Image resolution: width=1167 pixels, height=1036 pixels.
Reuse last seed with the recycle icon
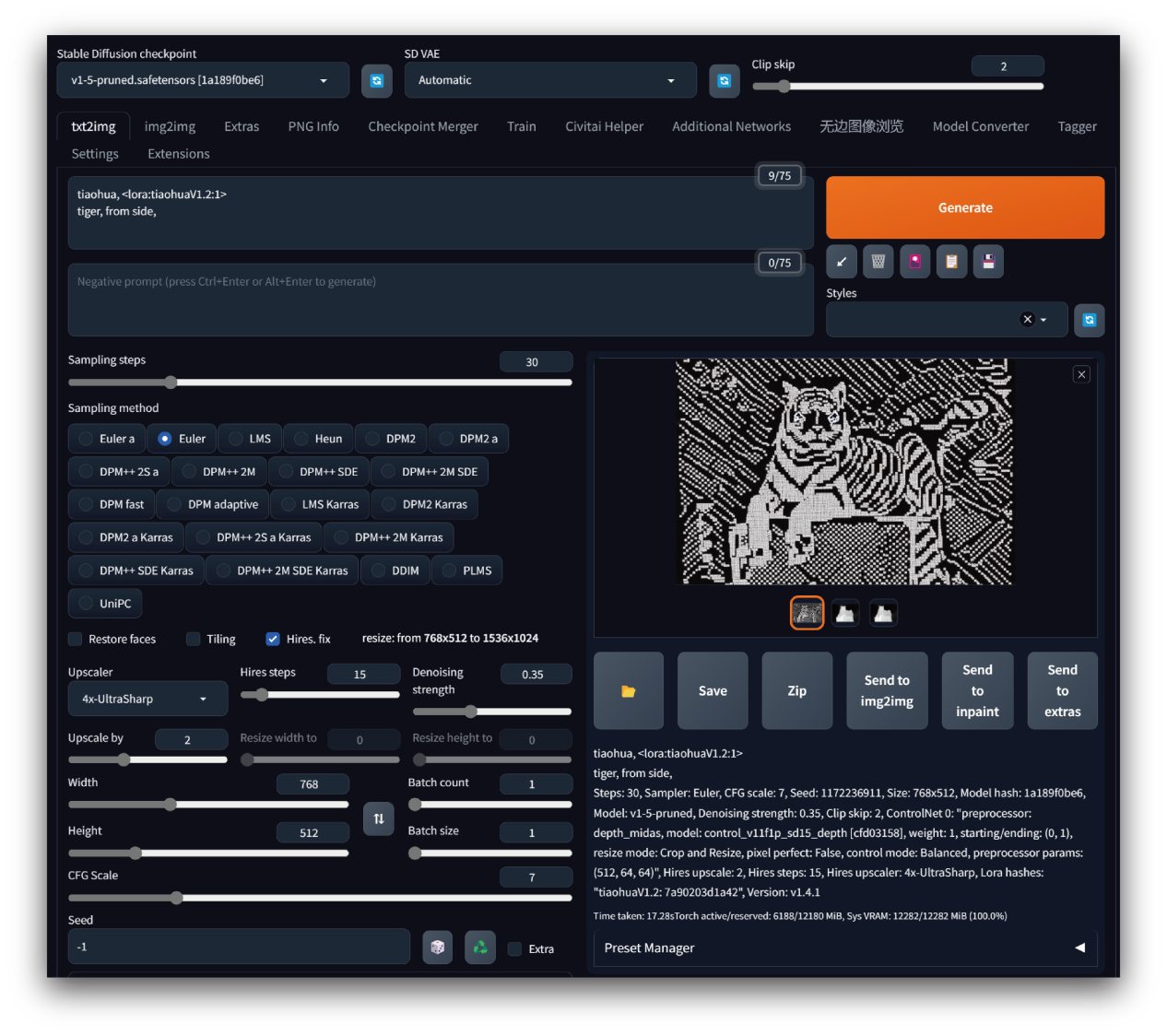tap(480, 948)
